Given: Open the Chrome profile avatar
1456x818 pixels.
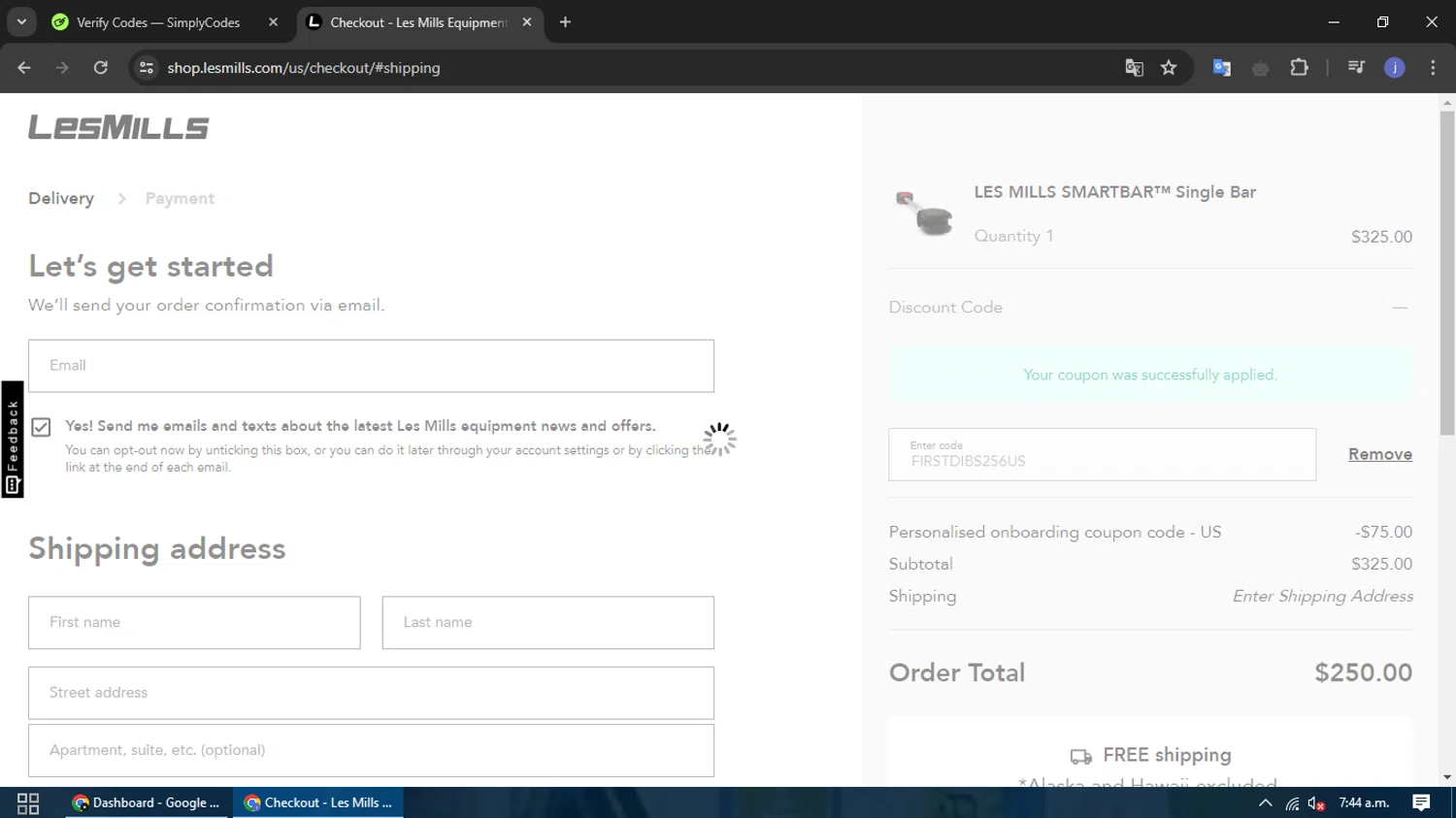Looking at the screenshot, I should coord(1395,68).
